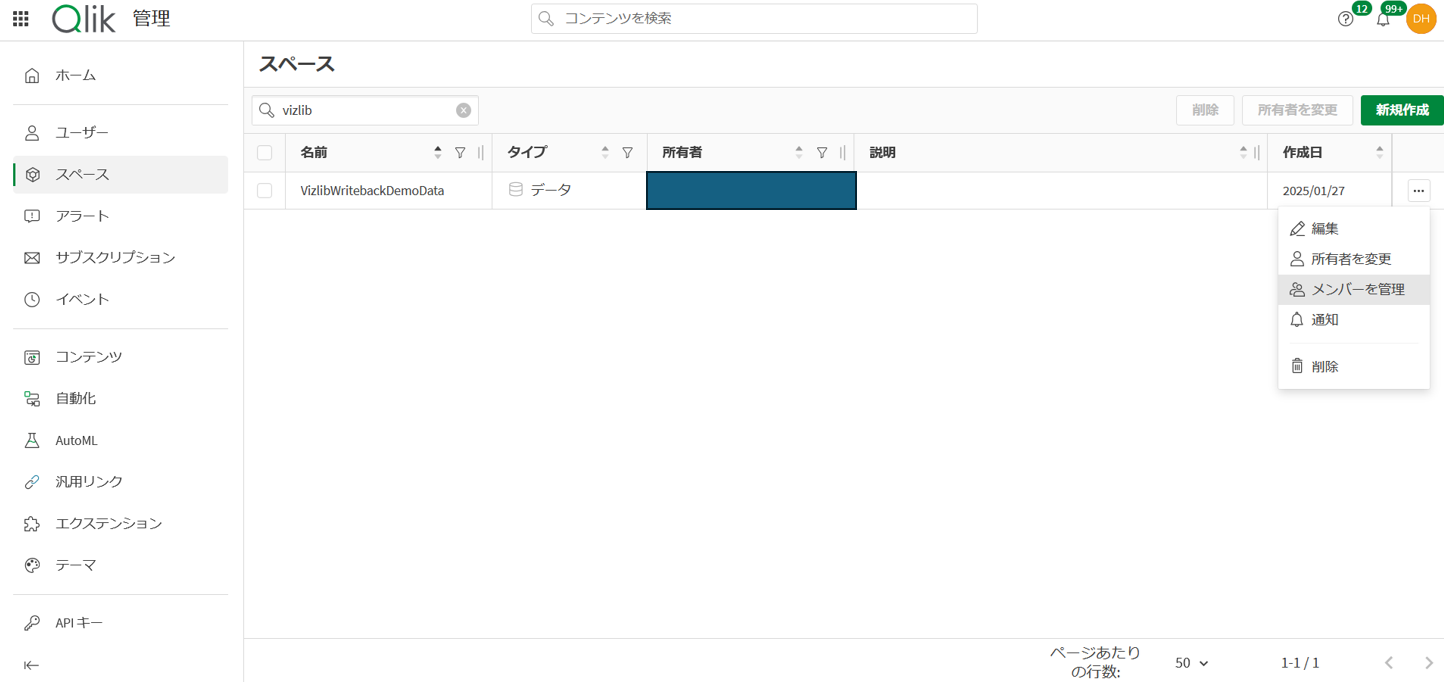This screenshot has height=694, width=1444.
Task: Open the notifications bell icon
Action: coord(1383,19)
